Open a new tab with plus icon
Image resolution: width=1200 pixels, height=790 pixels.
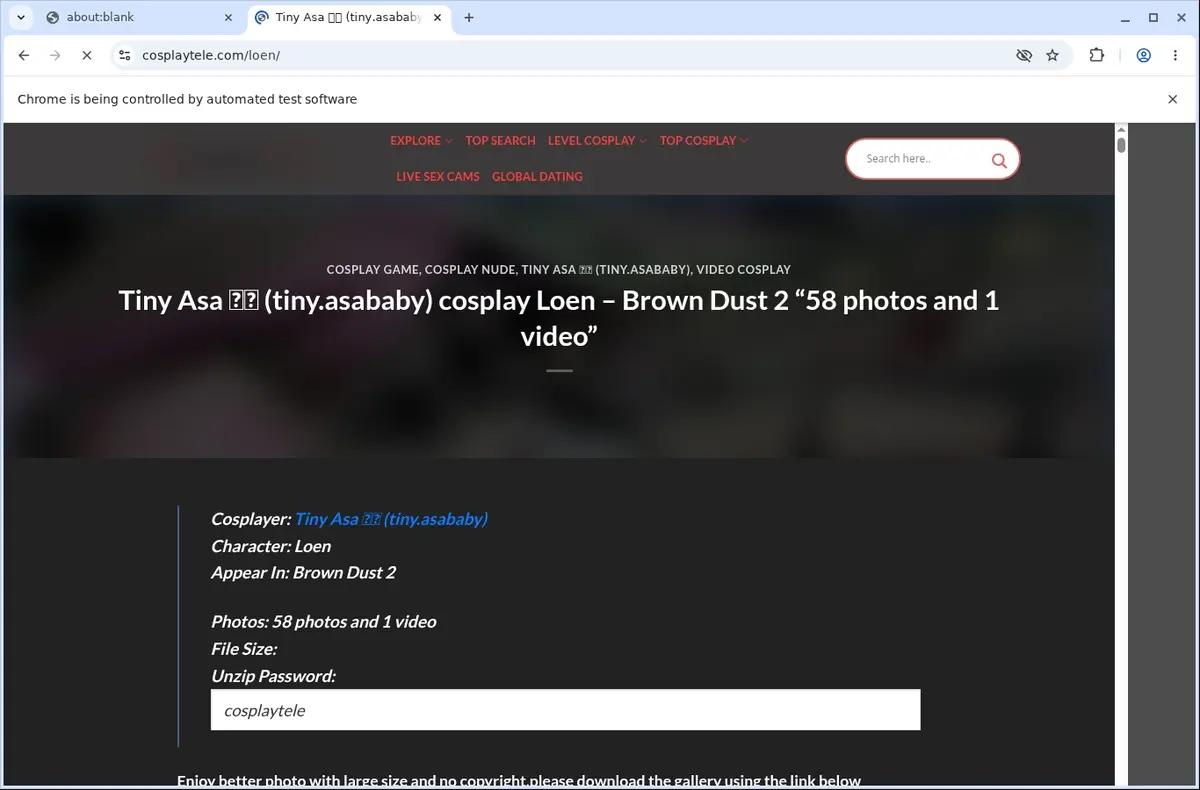point(469,17)
